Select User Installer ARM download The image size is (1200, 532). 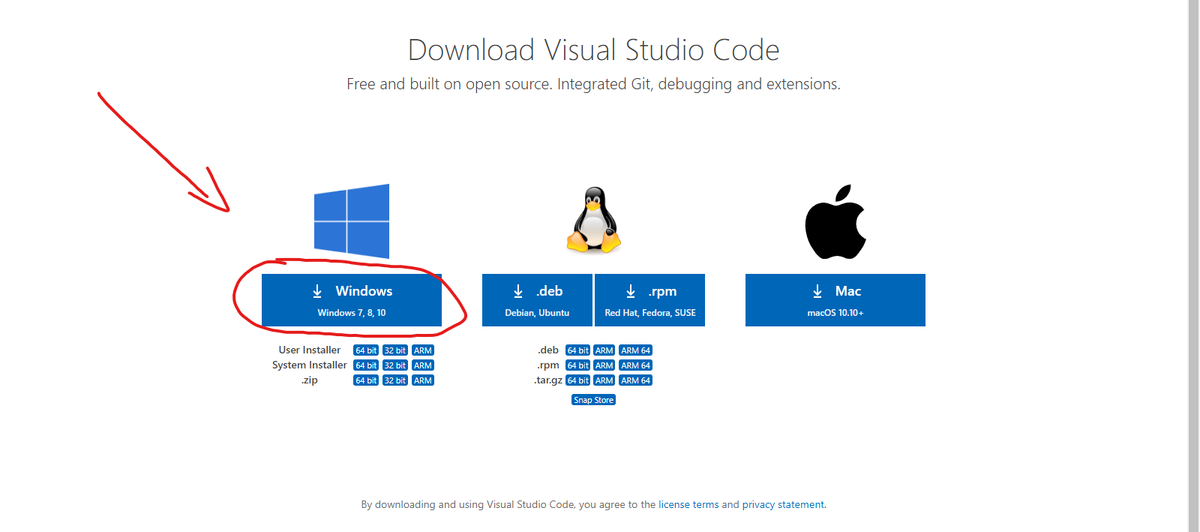[x=422, y=350]
